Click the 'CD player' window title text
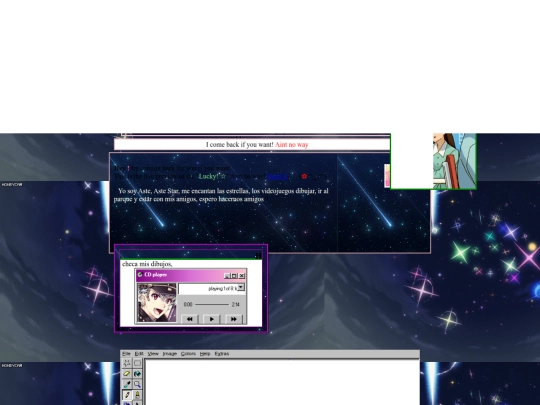The width and height of the screenshot is (540, 405). [156, 275]
